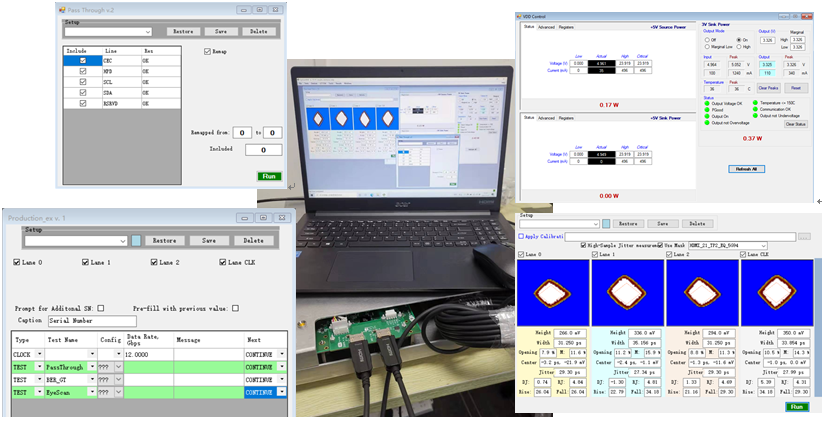Click the Lane CLK eye diagram image
The width and height of the screenshot is (822, 422).
(x=778, y=290)
